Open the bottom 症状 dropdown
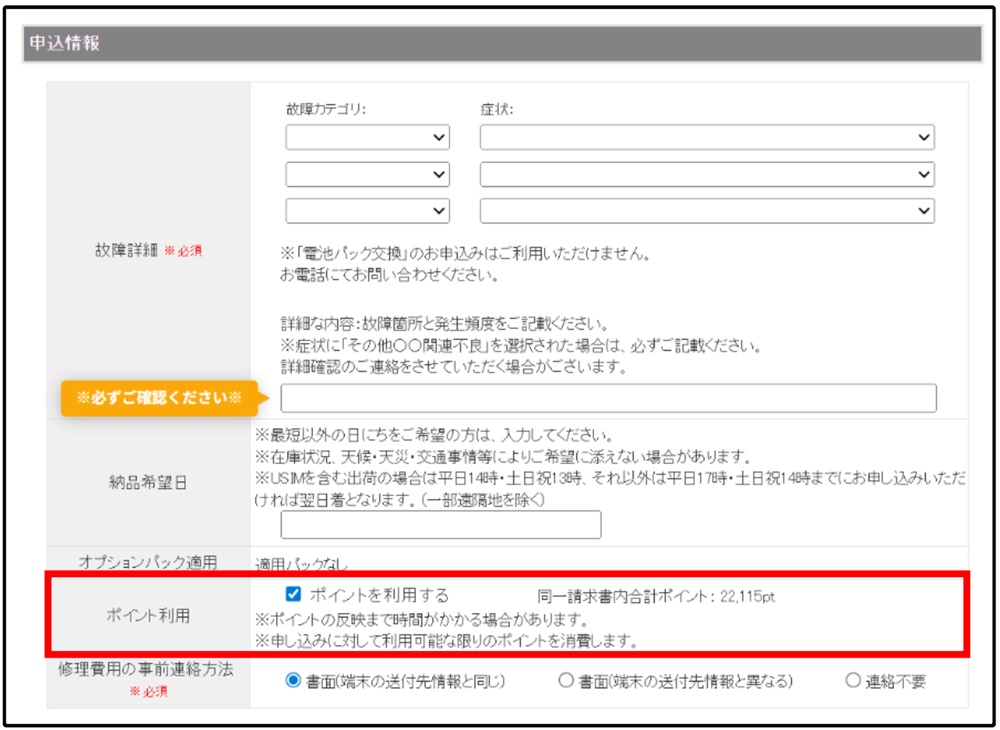1000x730 pixels. (708, 210)
